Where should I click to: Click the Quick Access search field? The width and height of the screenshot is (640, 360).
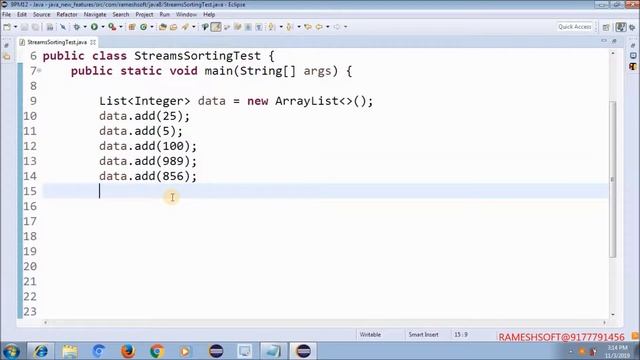(x=575, y=27)
